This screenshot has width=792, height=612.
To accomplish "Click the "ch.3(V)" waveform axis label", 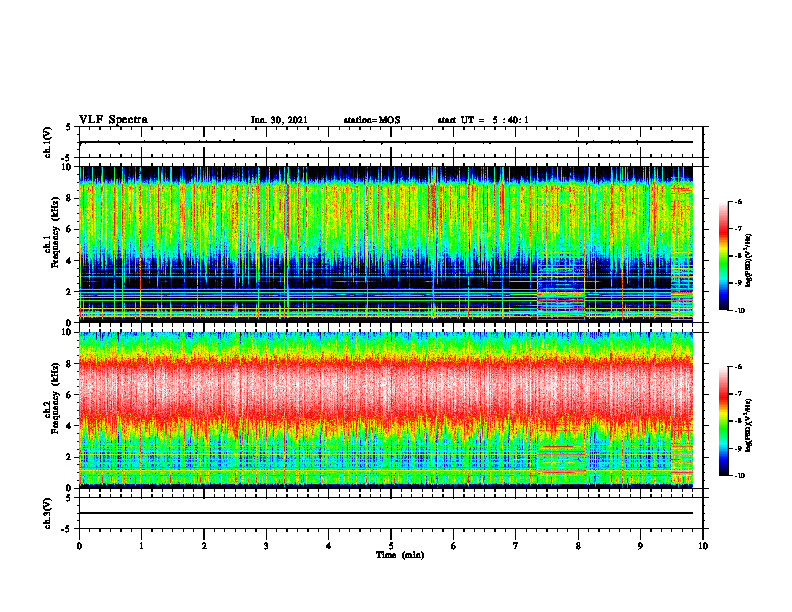I will [x=48, y=513].
